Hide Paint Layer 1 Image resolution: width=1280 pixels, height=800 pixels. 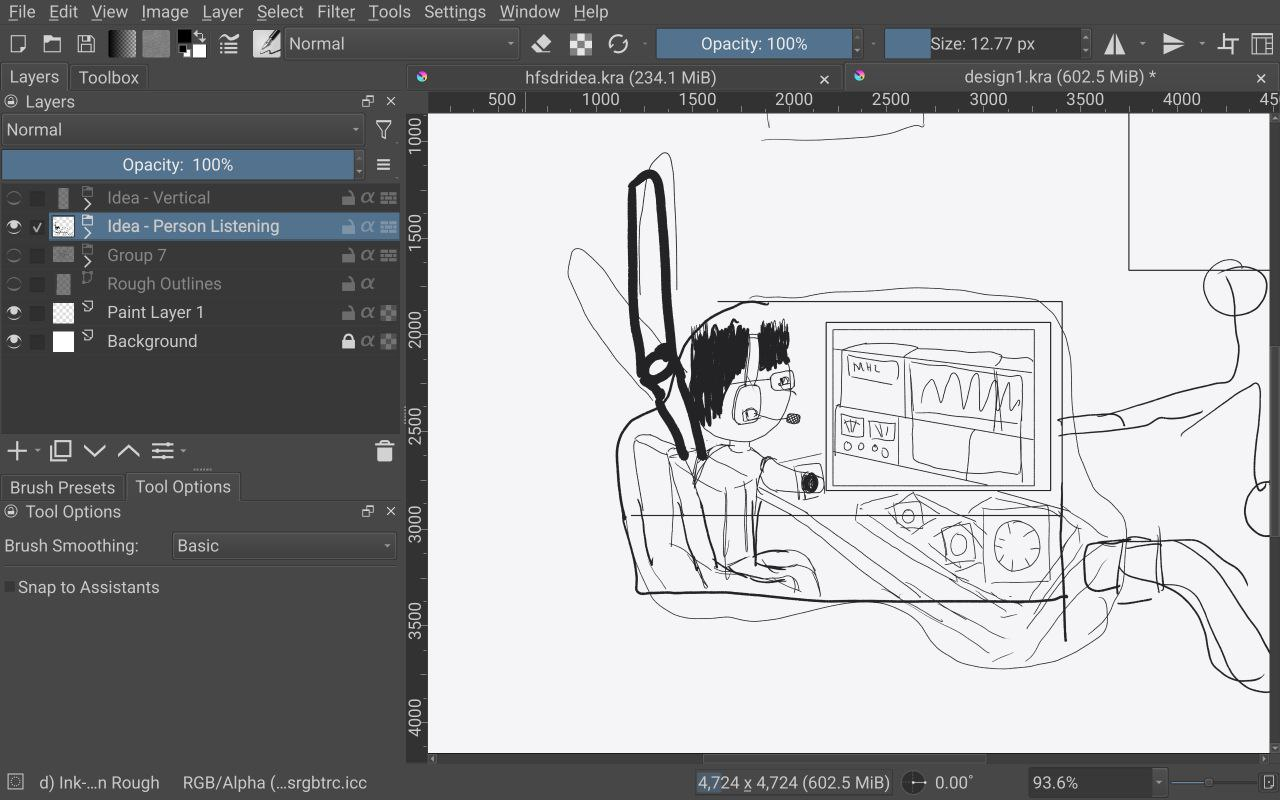pyautogui.click(x=14, y=313)
